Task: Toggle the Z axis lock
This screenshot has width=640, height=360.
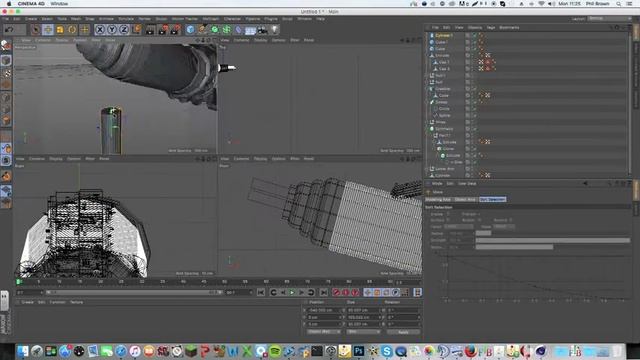Action: pos(124,29)
